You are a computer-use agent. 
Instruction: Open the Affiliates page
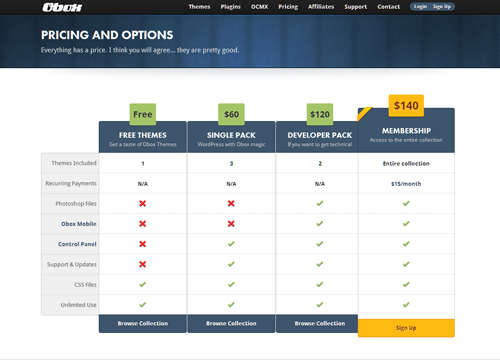(x=321, y=7)
